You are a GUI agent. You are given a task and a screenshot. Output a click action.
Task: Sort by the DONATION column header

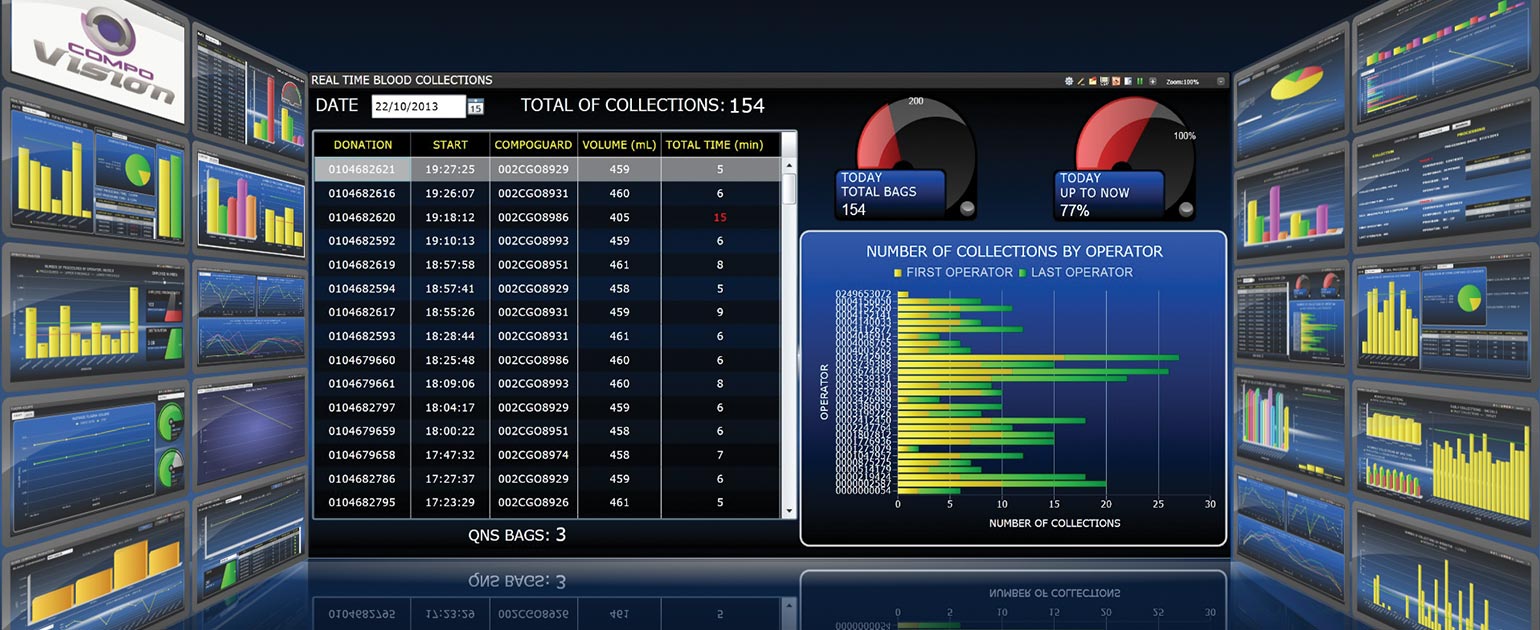coord(363,145)
